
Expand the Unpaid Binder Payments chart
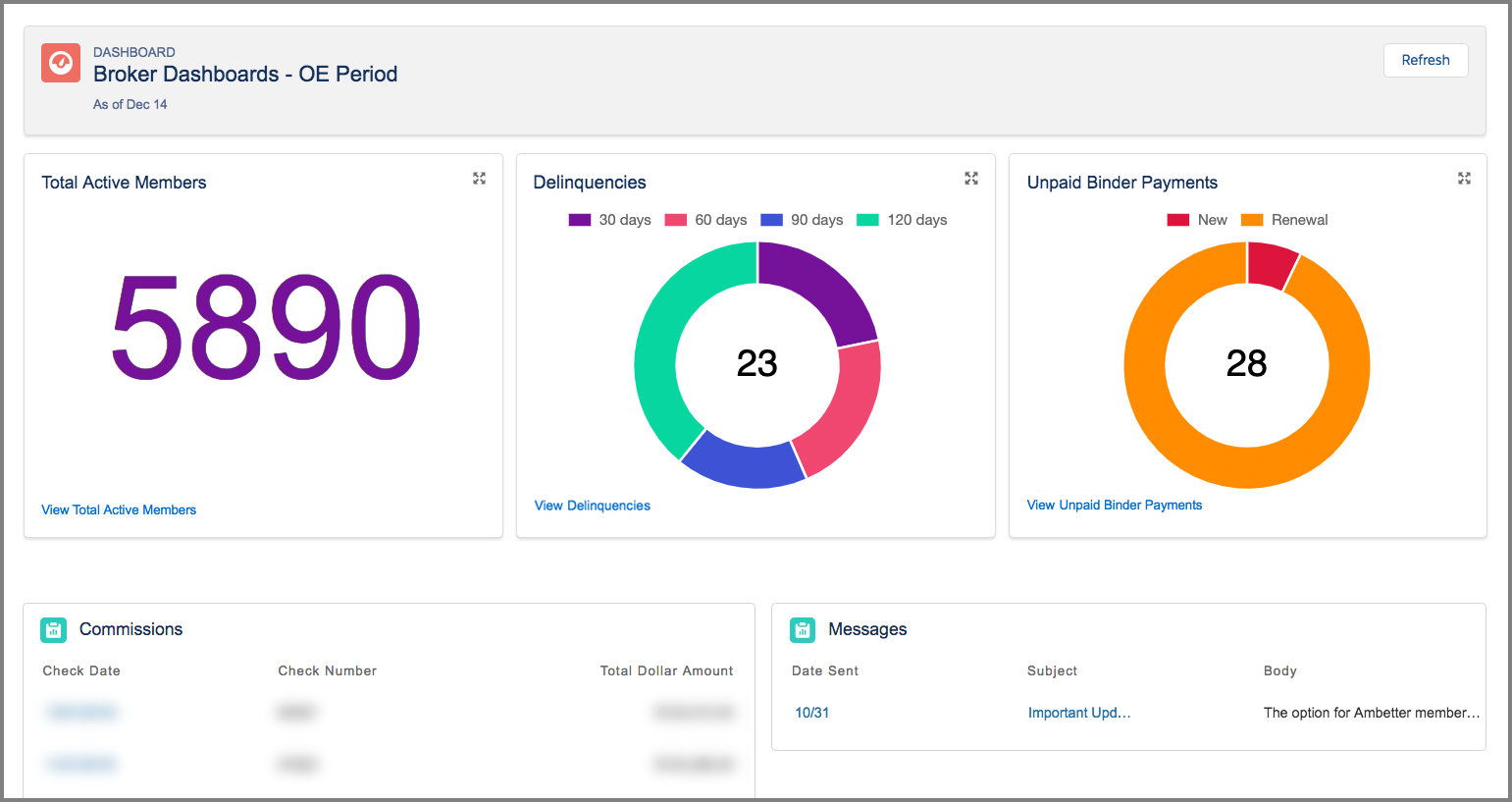[1464, 179]
